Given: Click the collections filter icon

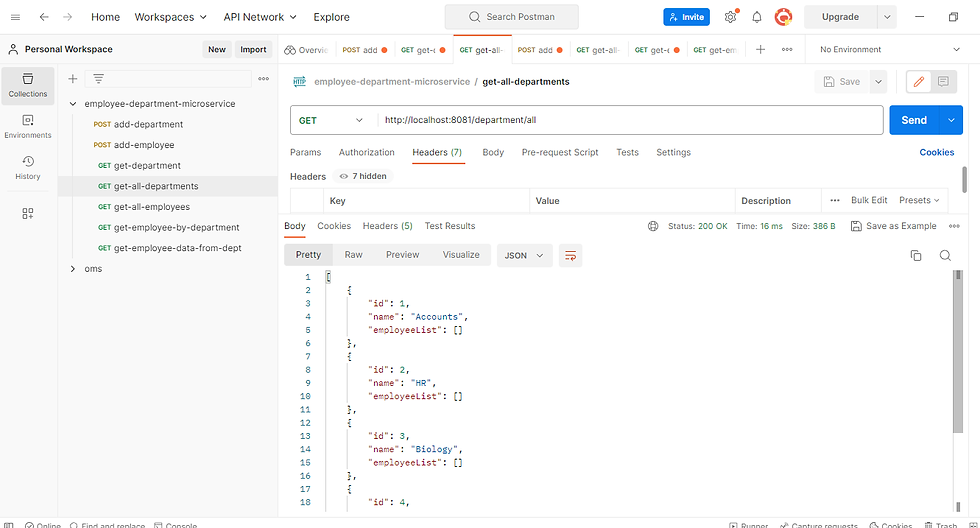Looking at the screenshot, I should tap(98, 79).
